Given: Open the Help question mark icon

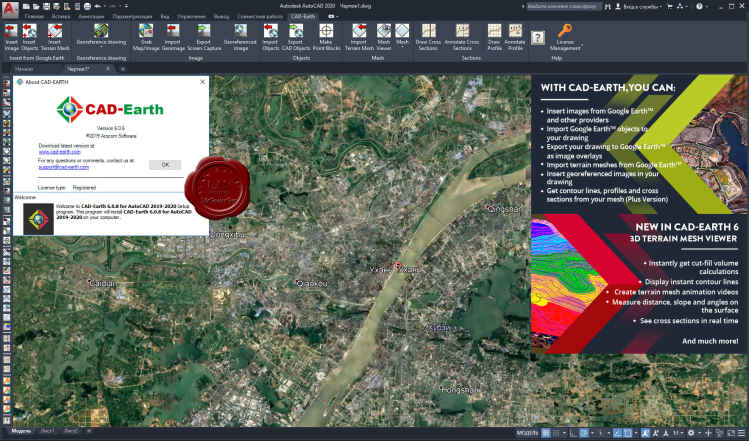Looking at the screenshot, I should coord(538,38).
